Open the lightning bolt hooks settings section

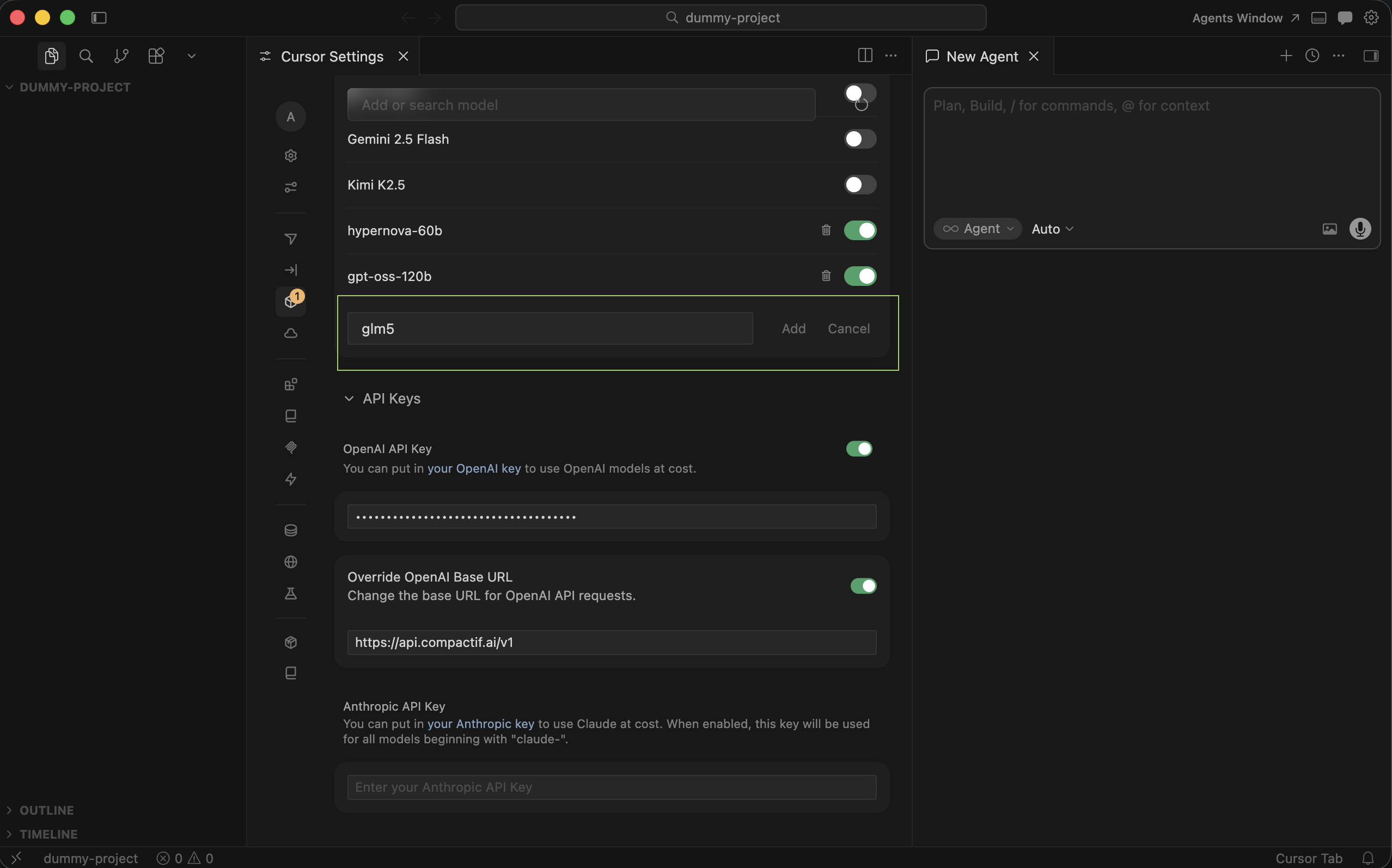(x=290, y=479)
